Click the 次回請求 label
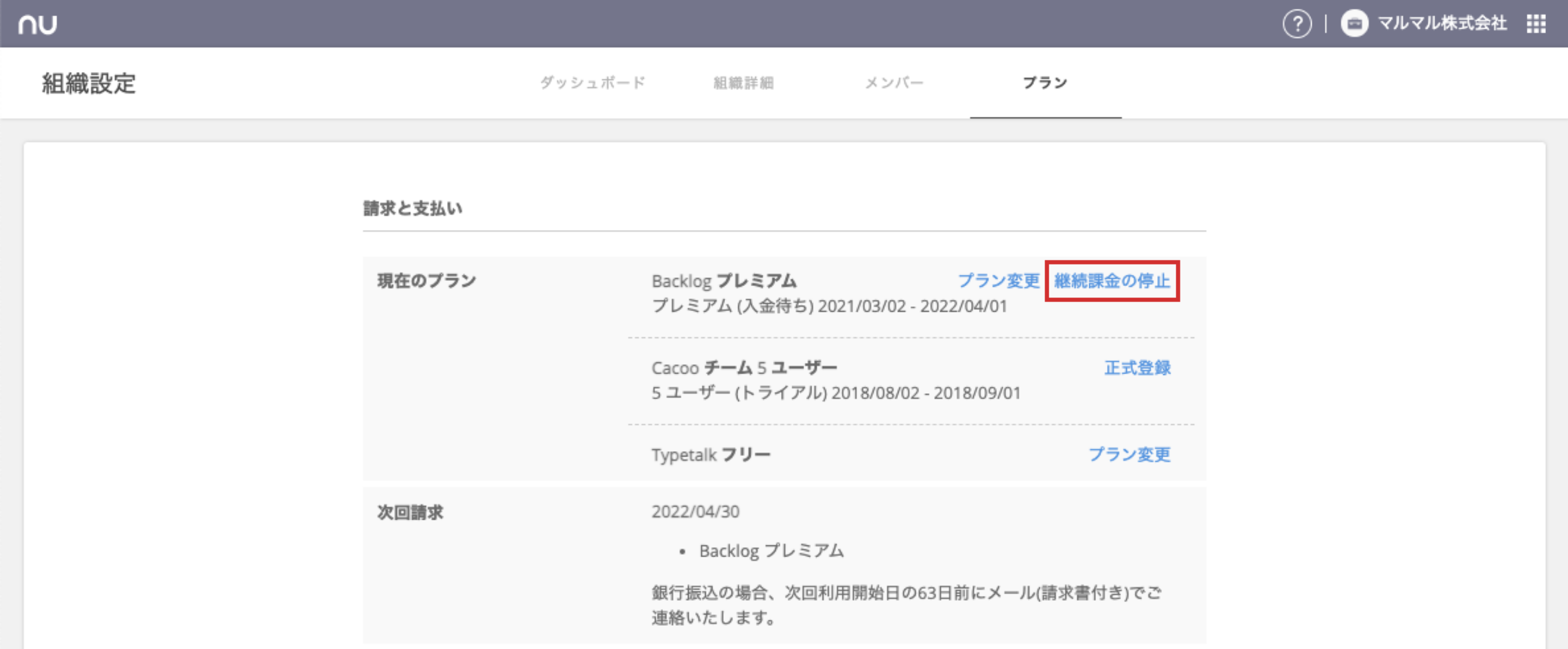The height and width of the screenshot is (649, 1568). (410, 512)
